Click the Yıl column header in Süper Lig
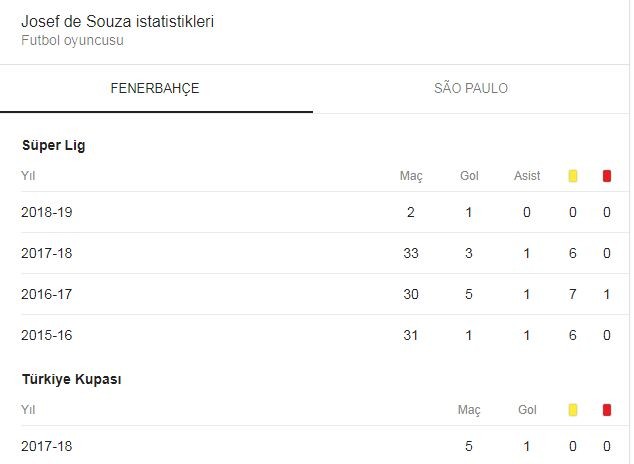The image size is (634, 464). pyautogui.click(x=28, y=176)
